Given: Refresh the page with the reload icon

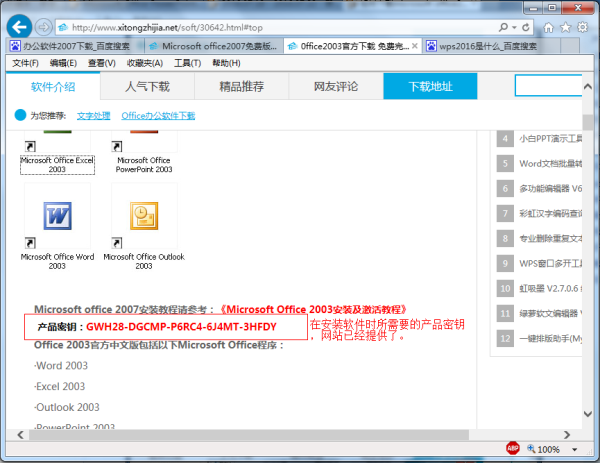Looking at the screenshot, I should (x=526, y=27).
